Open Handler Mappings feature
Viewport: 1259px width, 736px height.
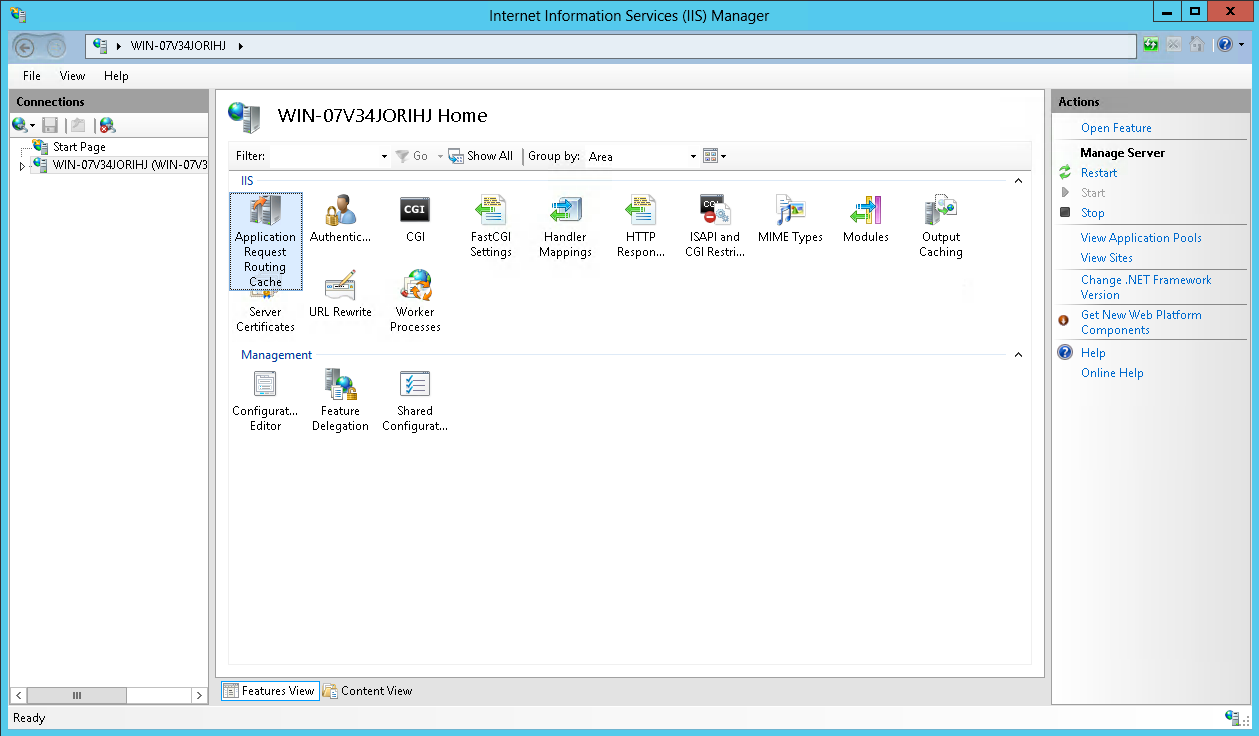coord(565,227)
